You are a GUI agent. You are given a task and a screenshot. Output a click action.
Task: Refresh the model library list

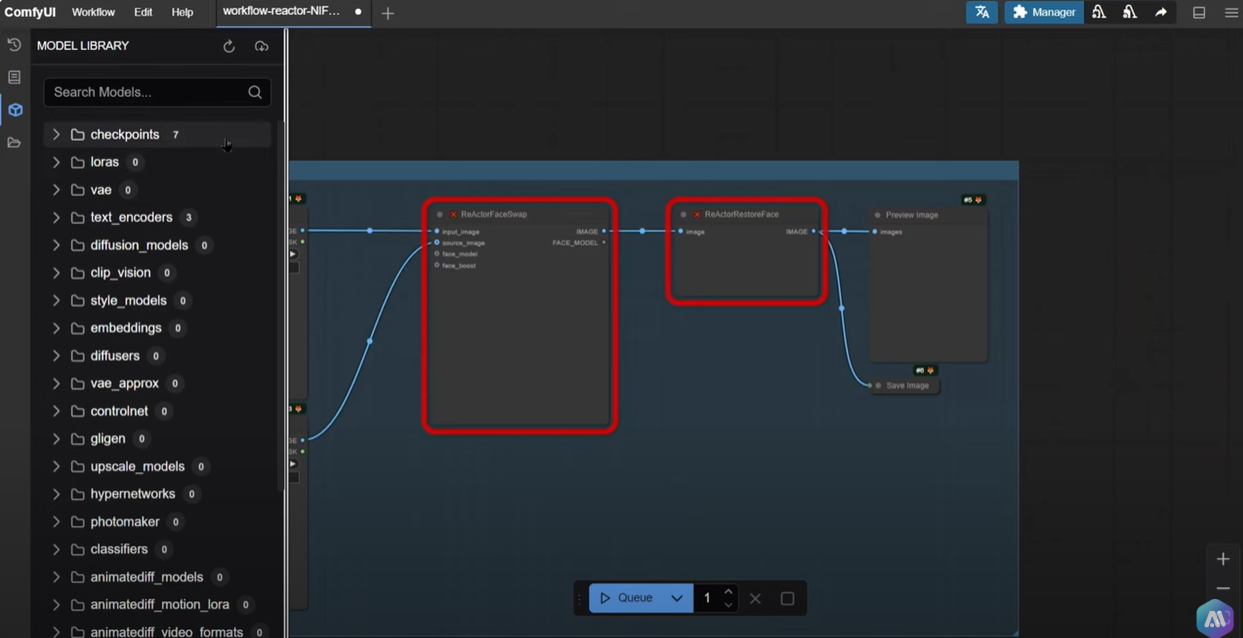pyautogui.click(x=229, y=46)
